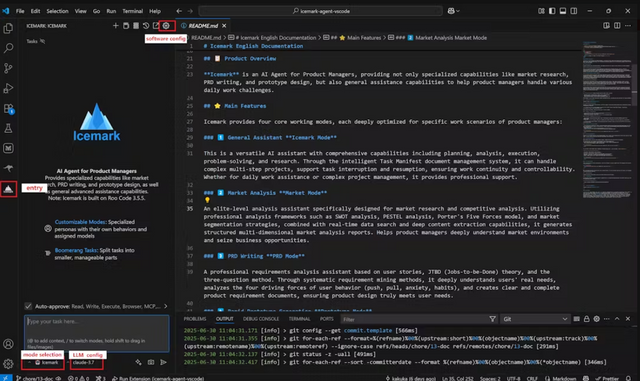Open the File menu
Screen dimensions: 640x381
pyautogui.click(x=20, y=11)
